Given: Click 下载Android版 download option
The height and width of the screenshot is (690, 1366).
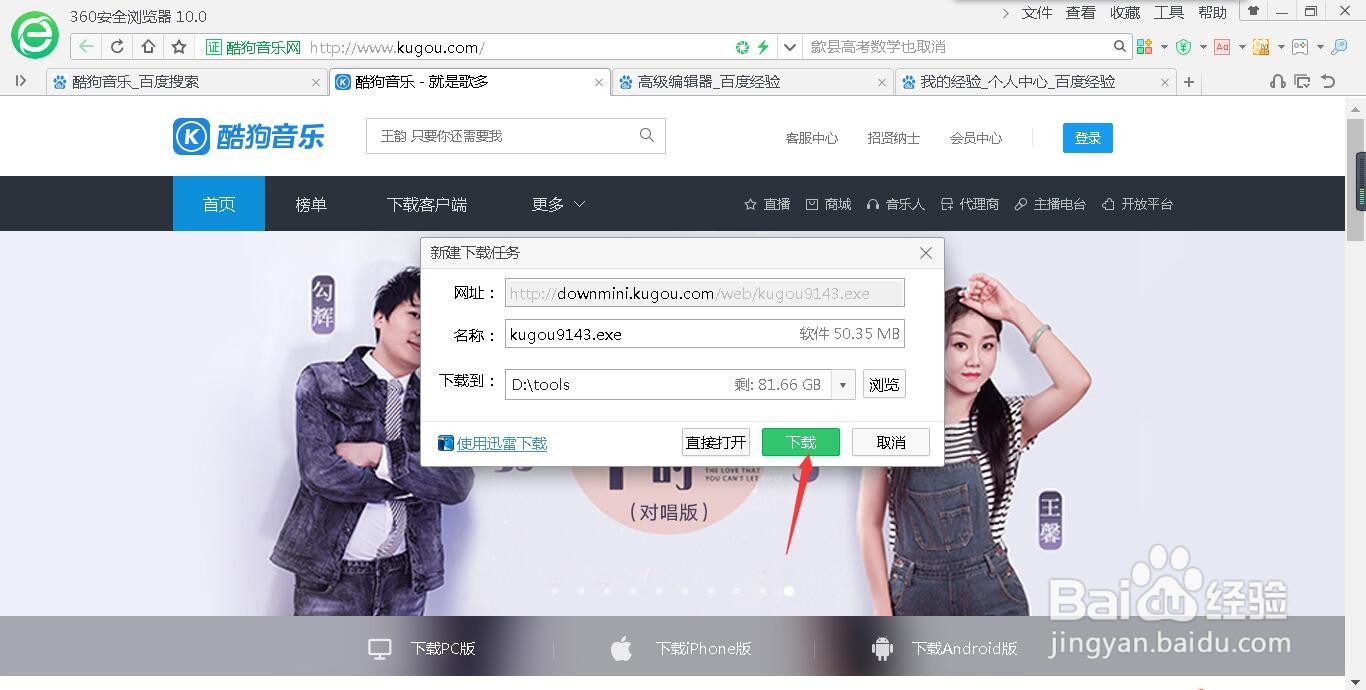Looking at the screenshot, I should pyautogui.click(x=944, y=648).
